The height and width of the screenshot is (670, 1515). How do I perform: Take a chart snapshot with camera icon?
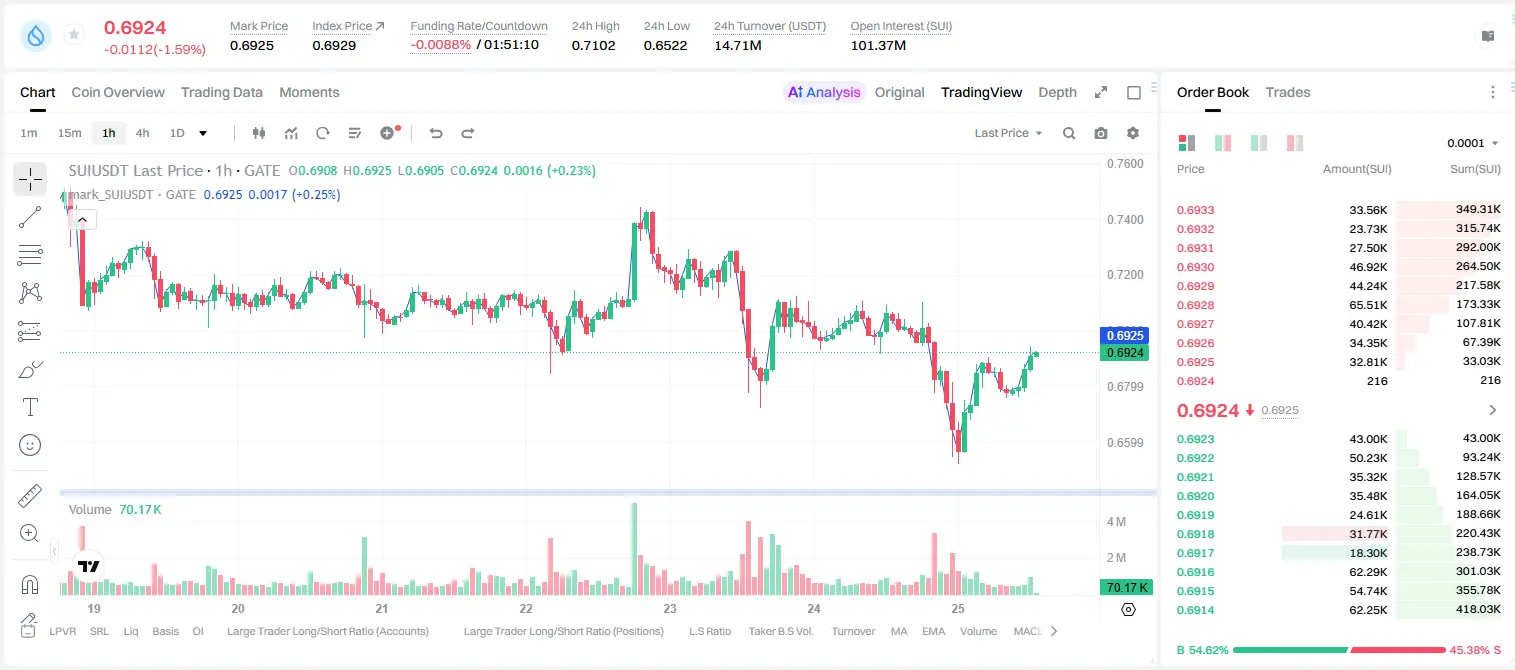1101,133
